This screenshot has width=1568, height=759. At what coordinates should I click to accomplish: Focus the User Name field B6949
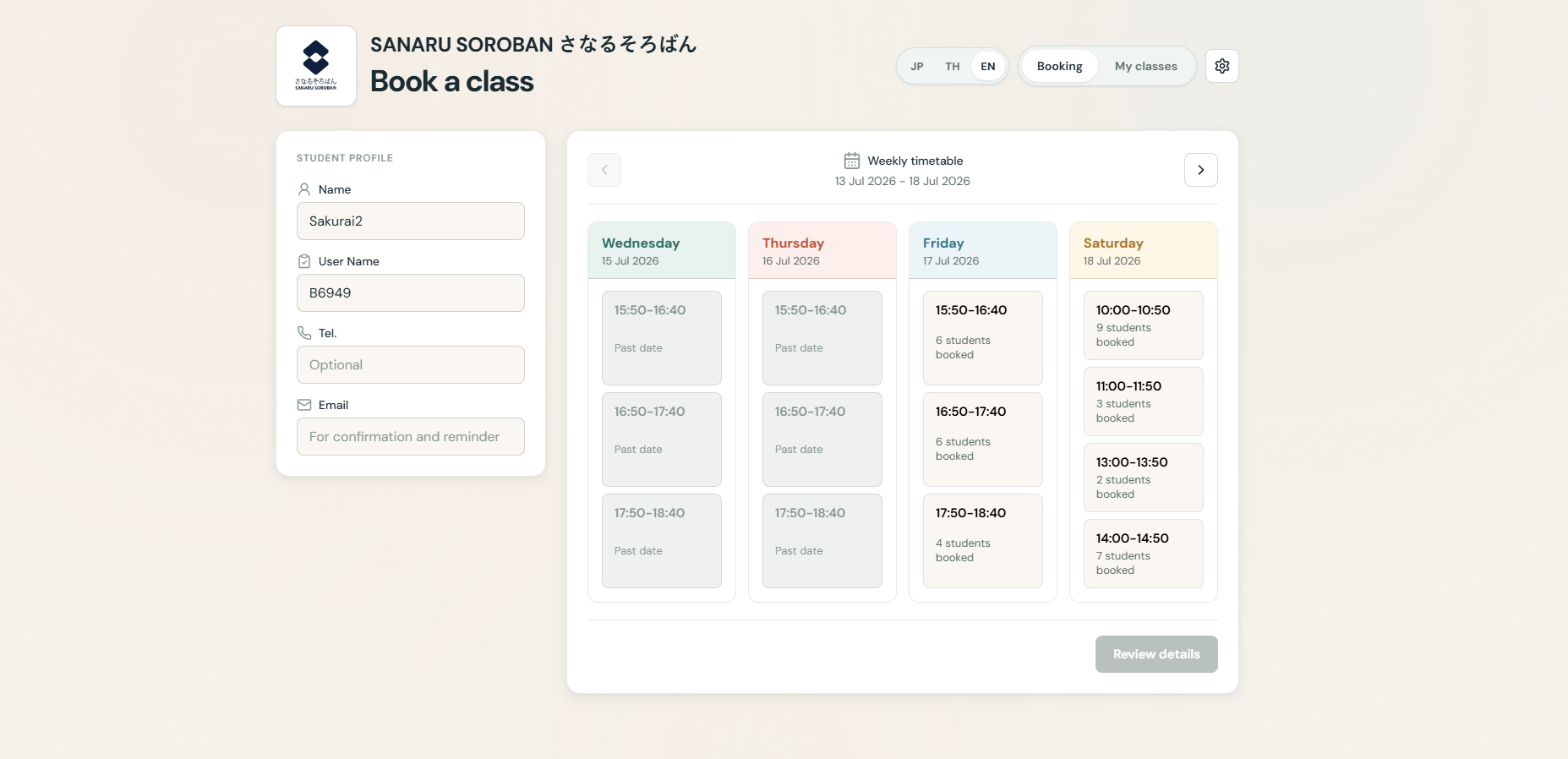pyautogui.click(x=411, y=292)
